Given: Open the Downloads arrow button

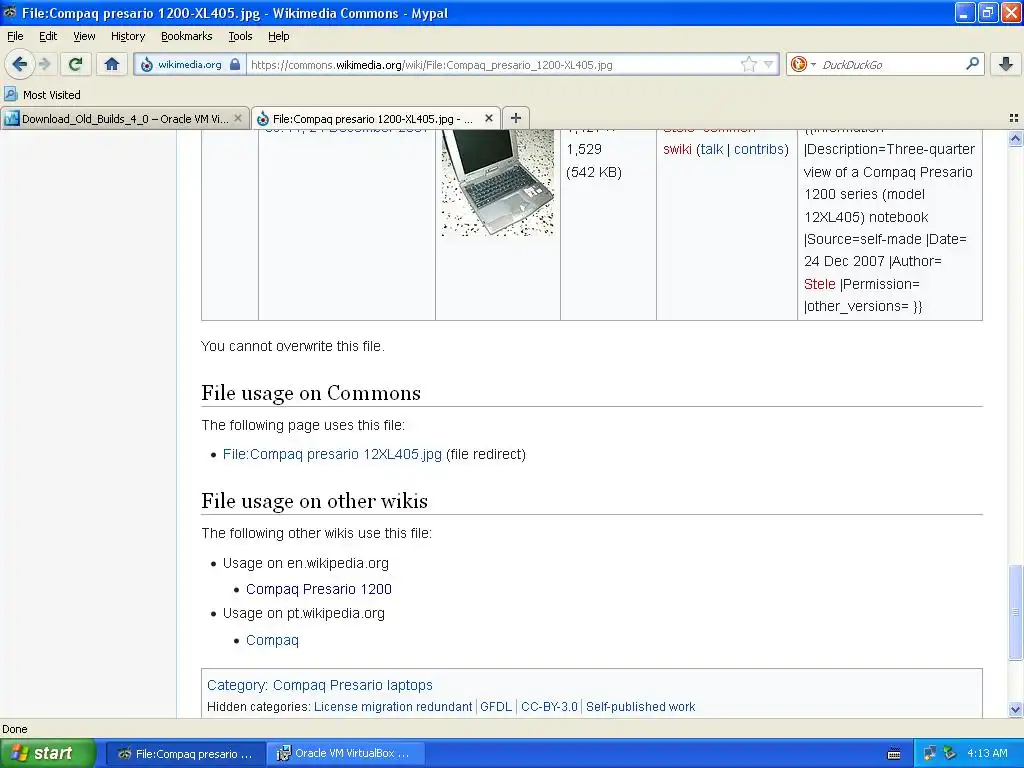Looking at the screenshot, I should 1006,64.
